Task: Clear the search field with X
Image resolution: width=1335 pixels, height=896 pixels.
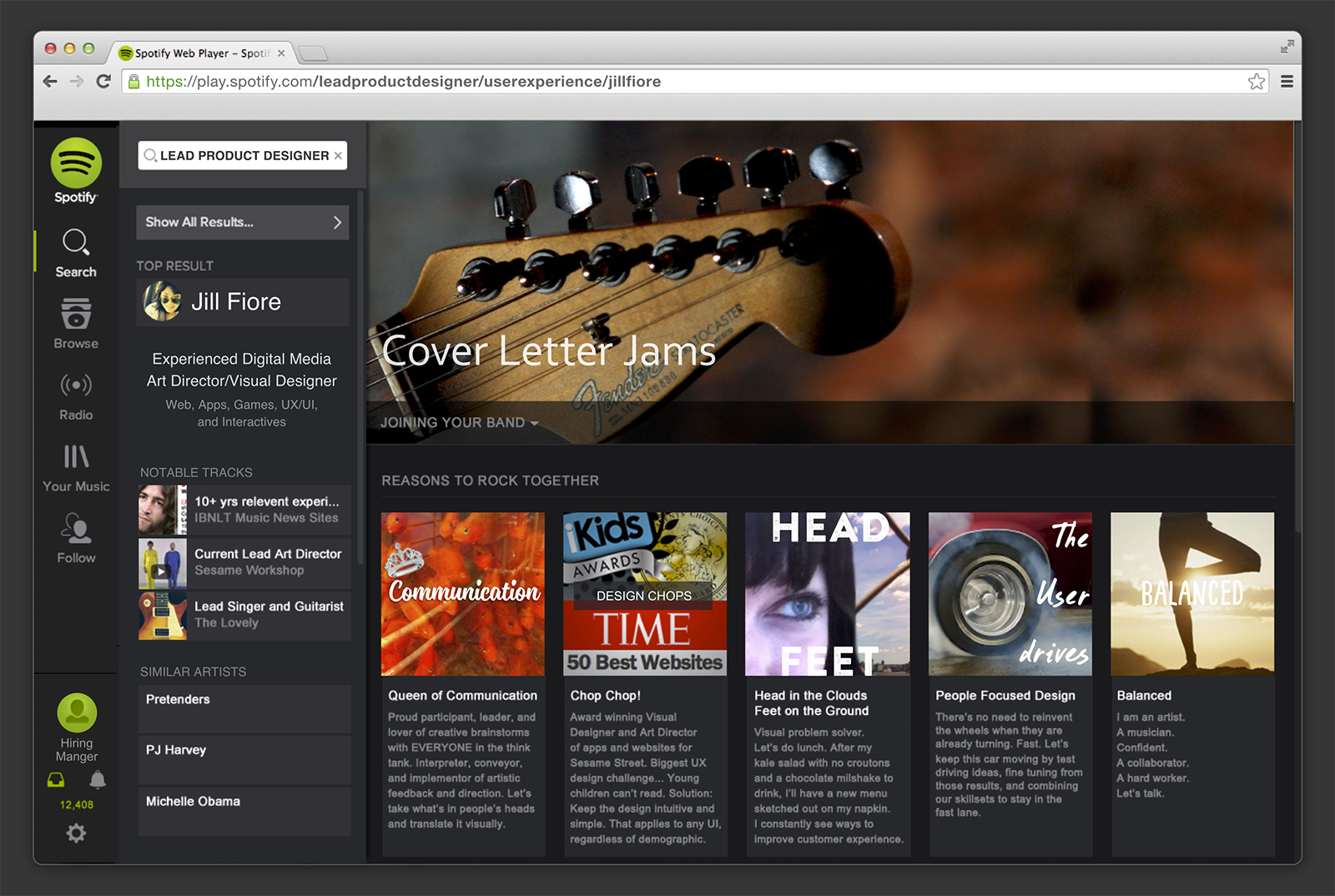Action: (x=338, y=156)
